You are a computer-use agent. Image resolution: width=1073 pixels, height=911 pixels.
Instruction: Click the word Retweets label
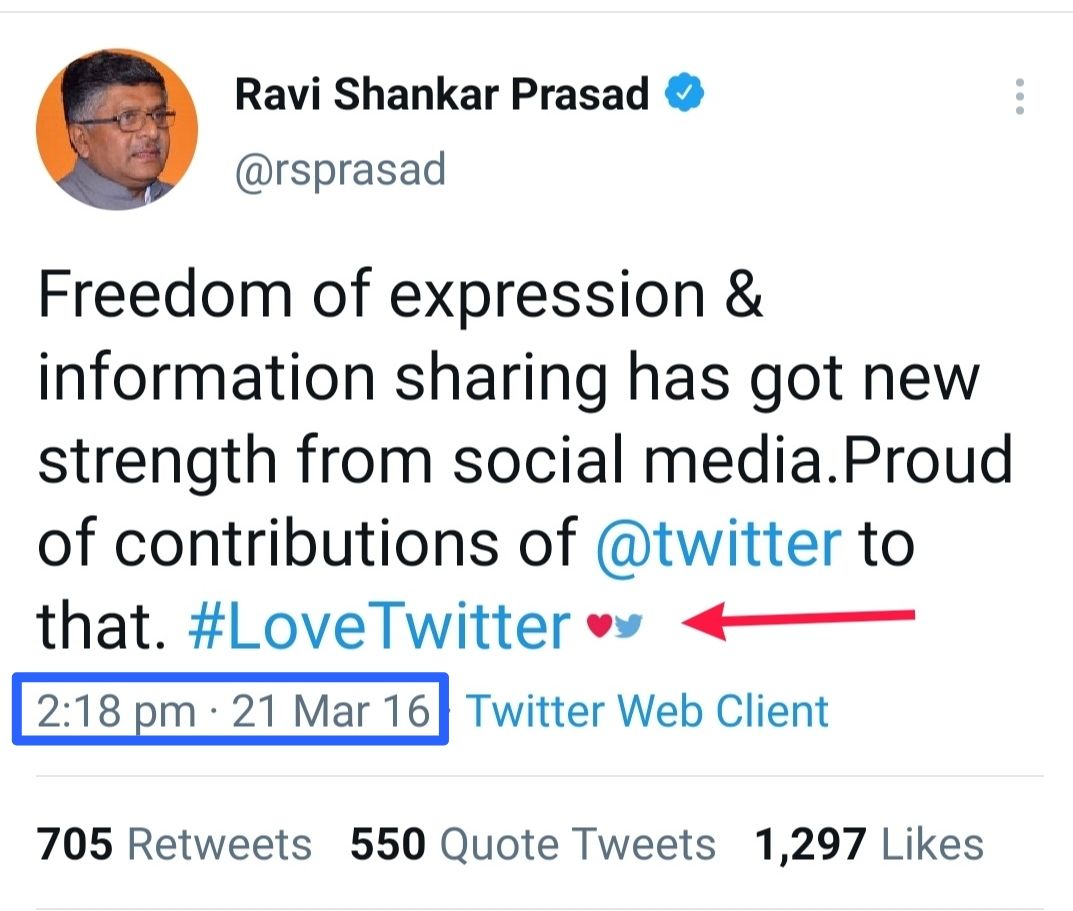coord(220,843)
